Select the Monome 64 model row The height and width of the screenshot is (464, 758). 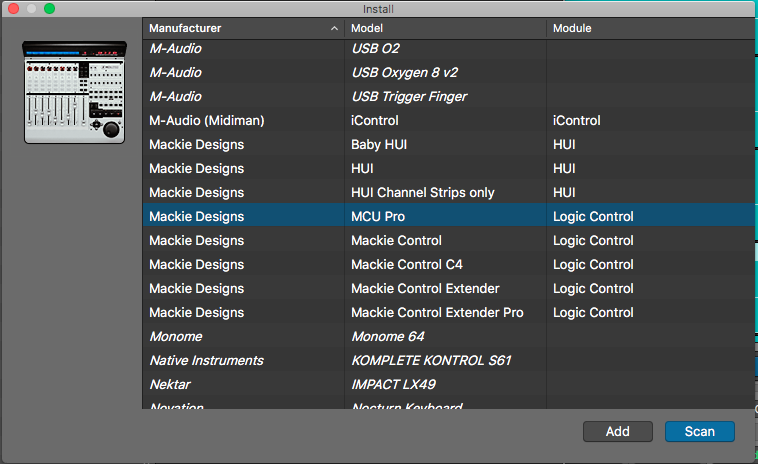449,336
